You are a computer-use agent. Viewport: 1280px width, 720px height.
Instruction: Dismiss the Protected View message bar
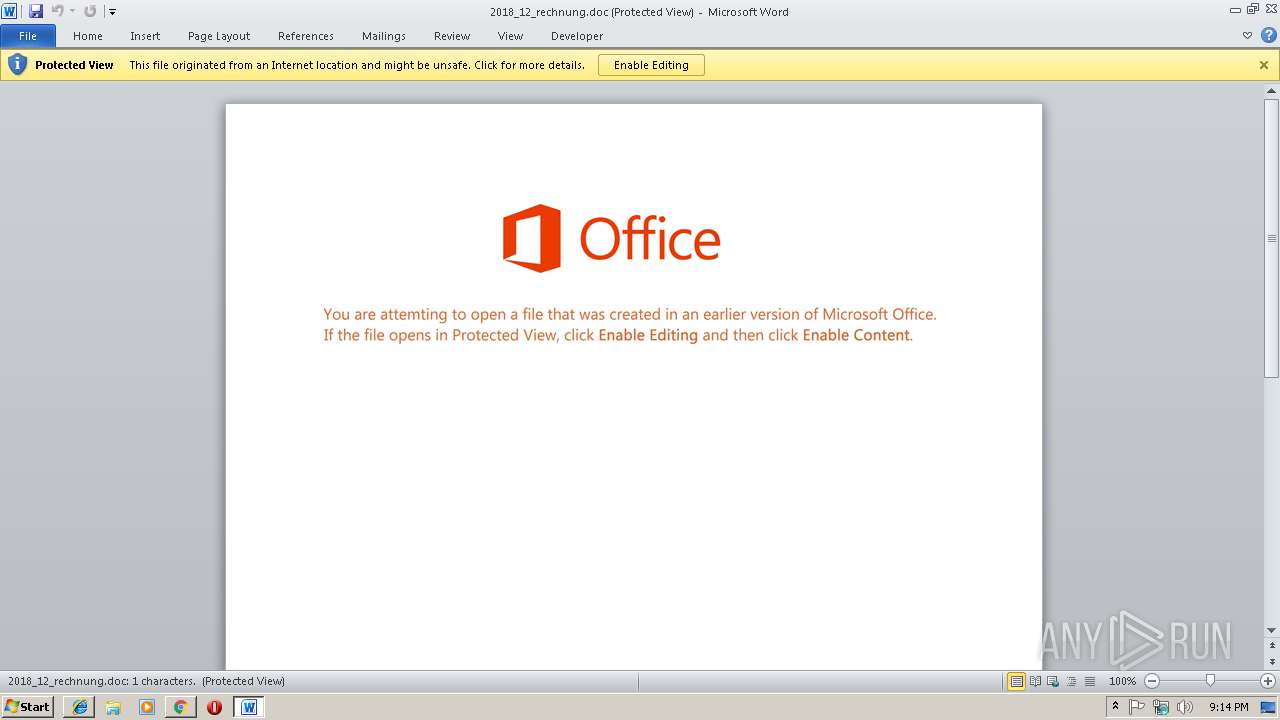coord(1264,65)
